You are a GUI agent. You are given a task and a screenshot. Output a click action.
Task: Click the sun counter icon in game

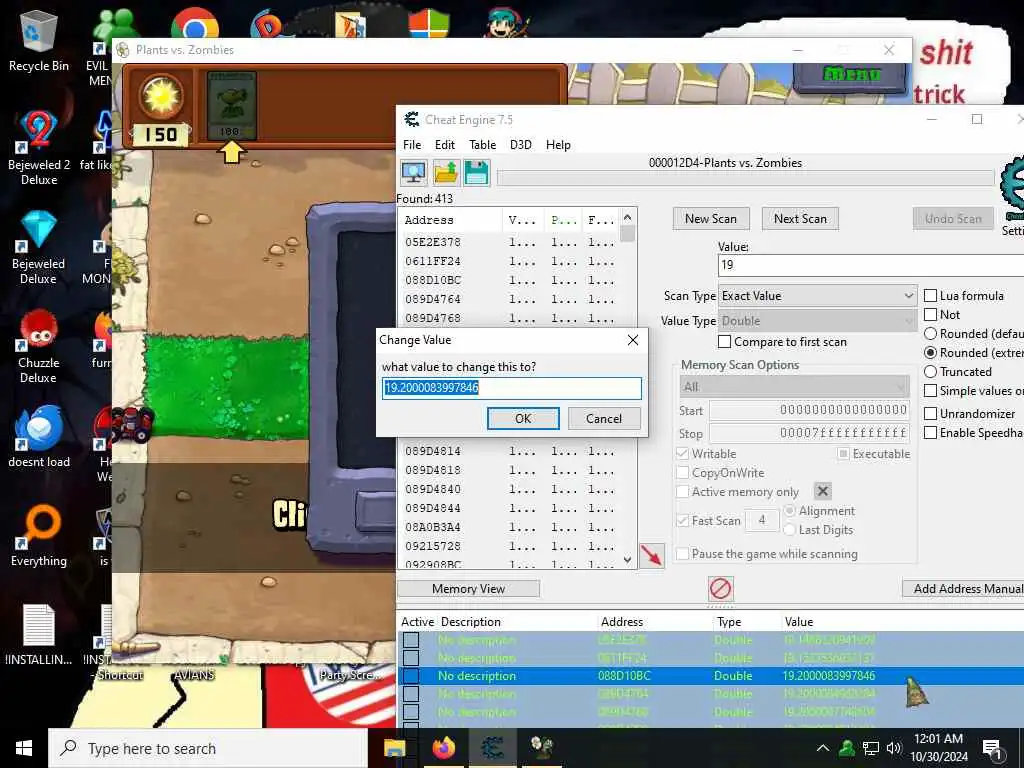click(161, 99)
